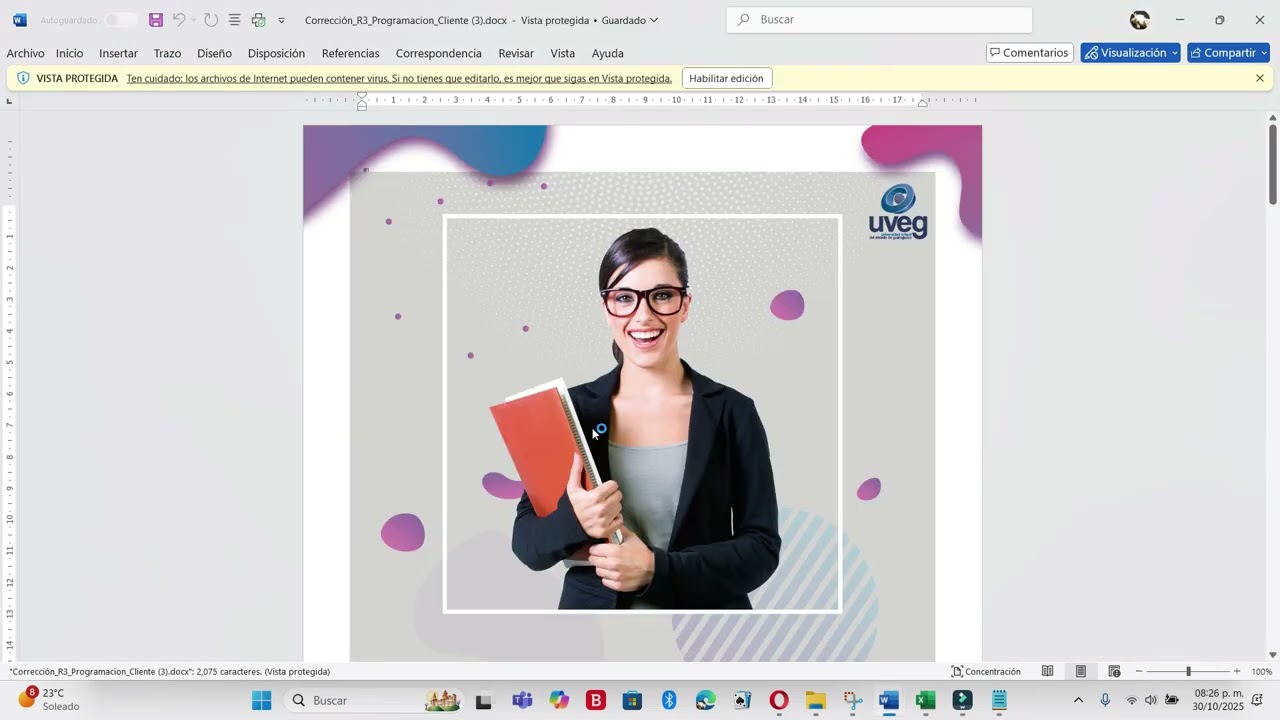Click the Redo arrow icon
The height and width of the screenshot is (720, 1280).
211,20
